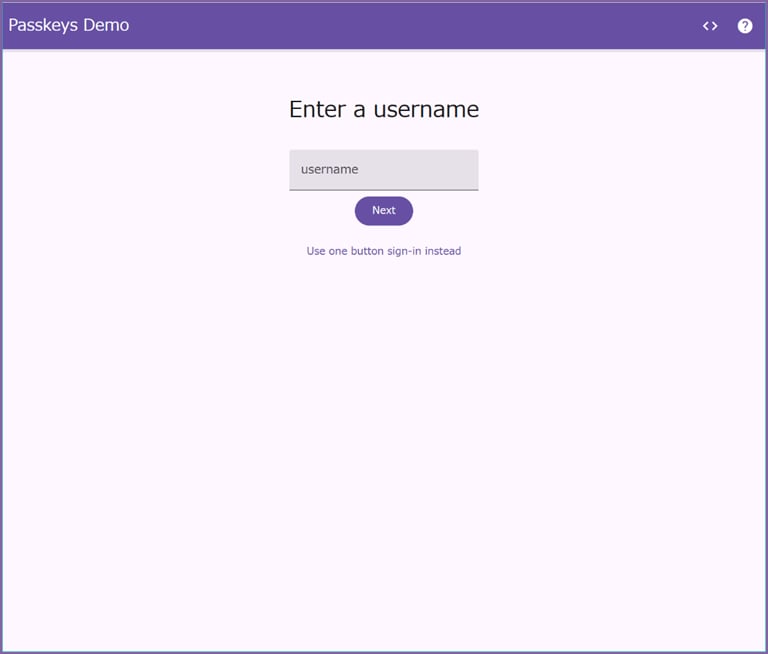768x654 pixels.
Task: Open the help question mark icon
Action: pos(744,26)
